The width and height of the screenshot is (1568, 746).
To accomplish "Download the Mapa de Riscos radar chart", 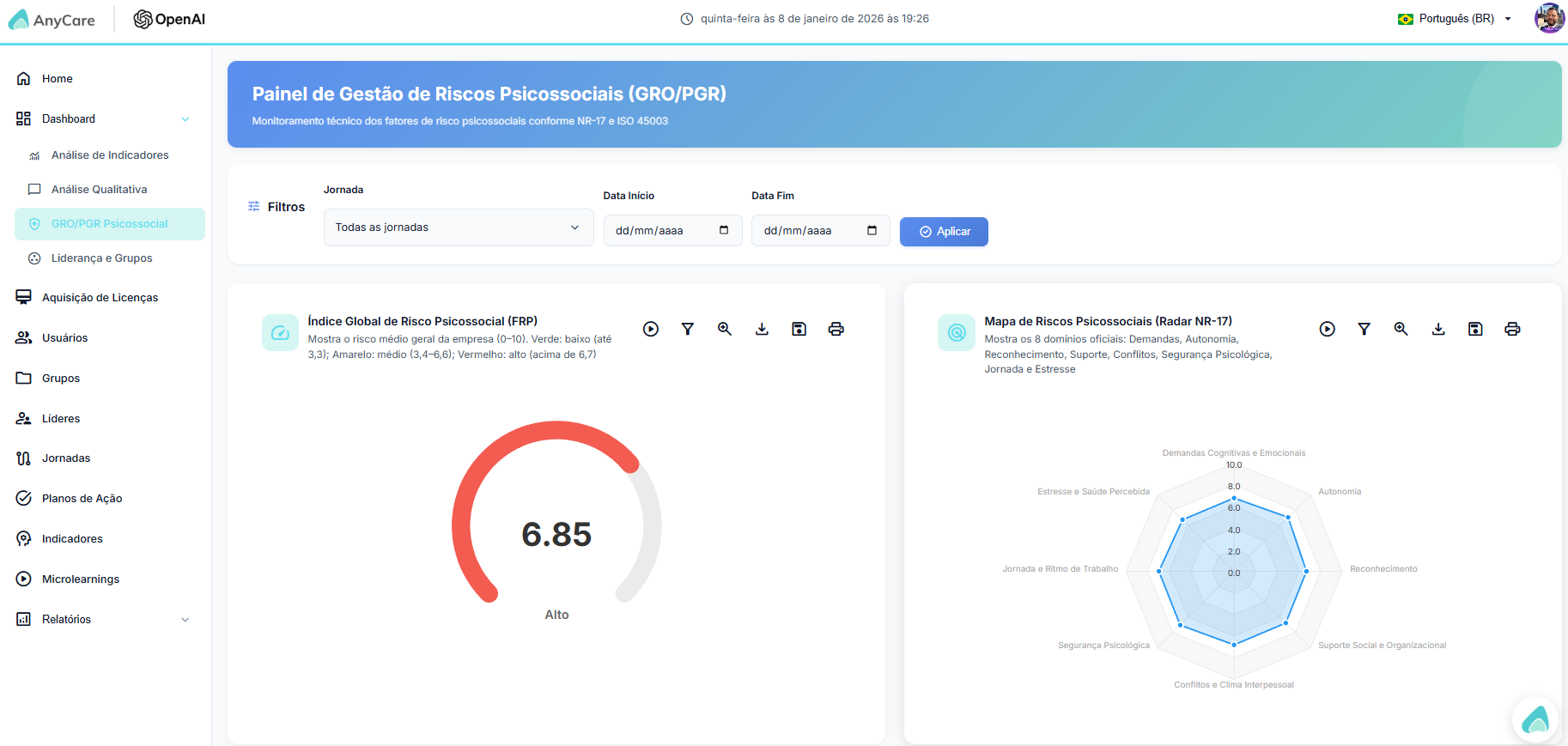I will (1438, 329).
